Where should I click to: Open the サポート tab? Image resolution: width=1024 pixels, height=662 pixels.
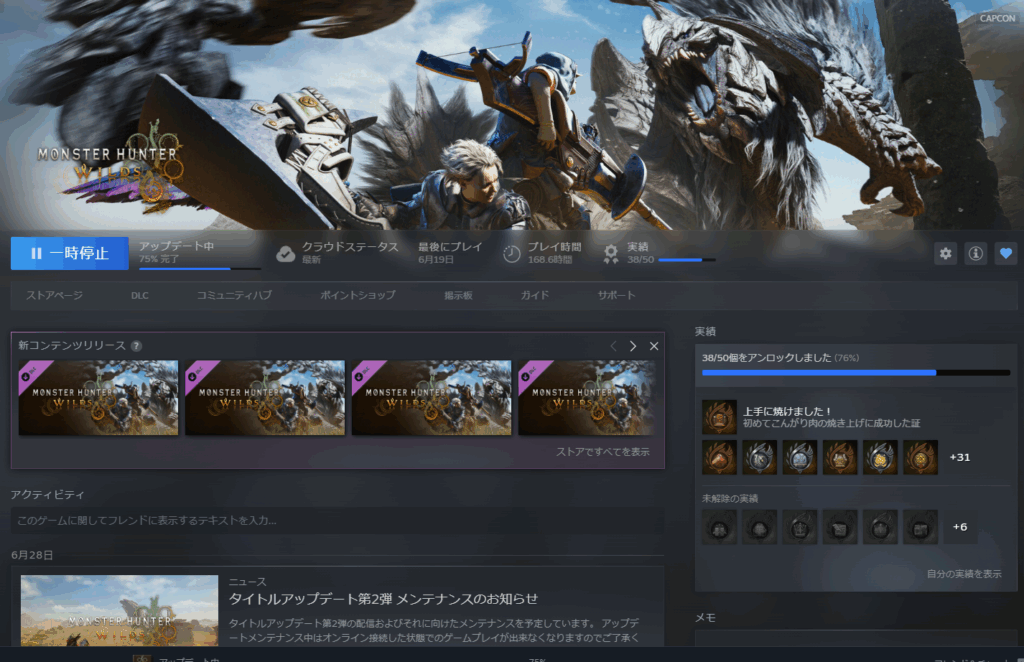click(x=616, y=295)
